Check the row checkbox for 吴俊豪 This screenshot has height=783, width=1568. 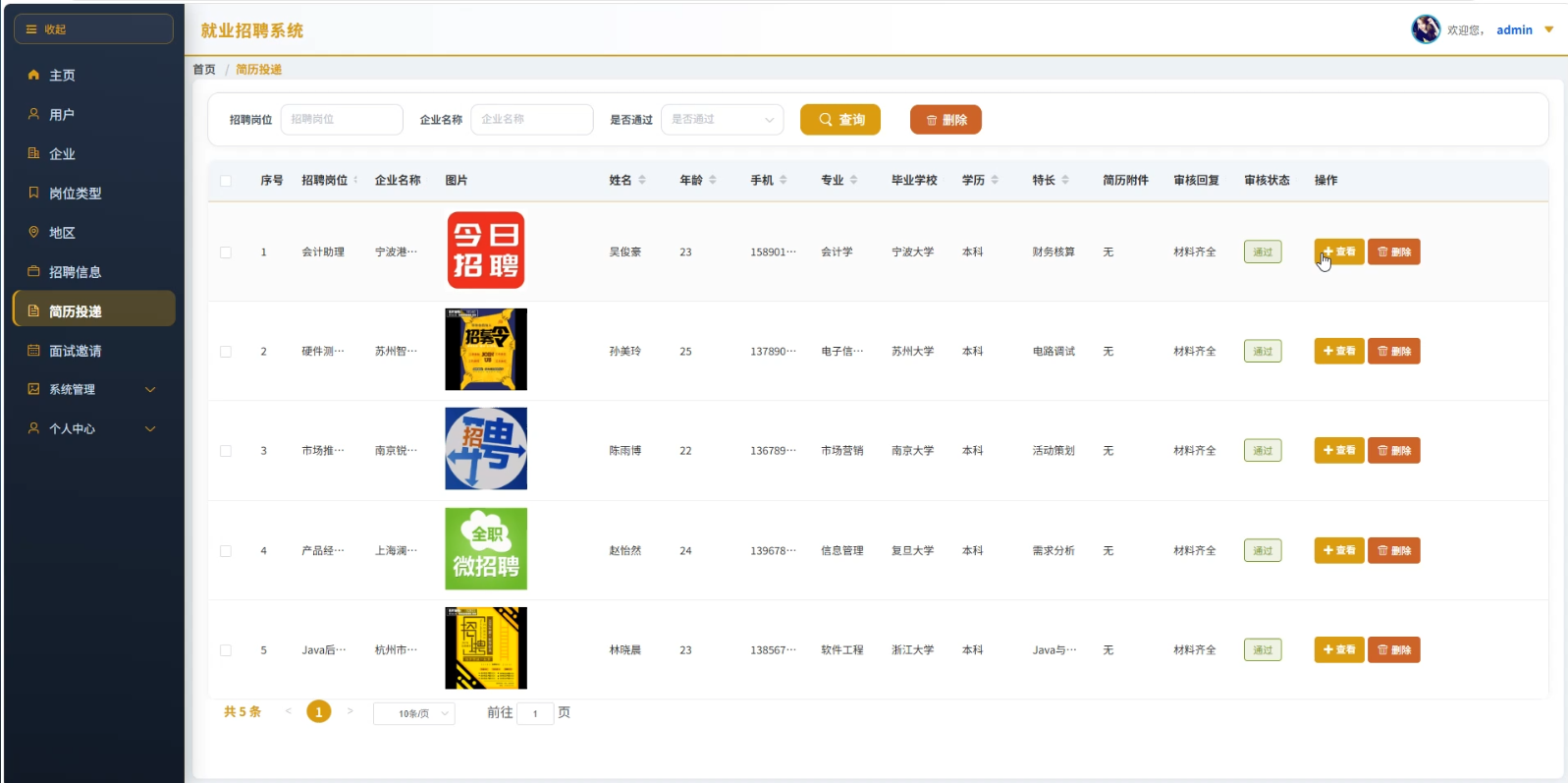[226, 252]
